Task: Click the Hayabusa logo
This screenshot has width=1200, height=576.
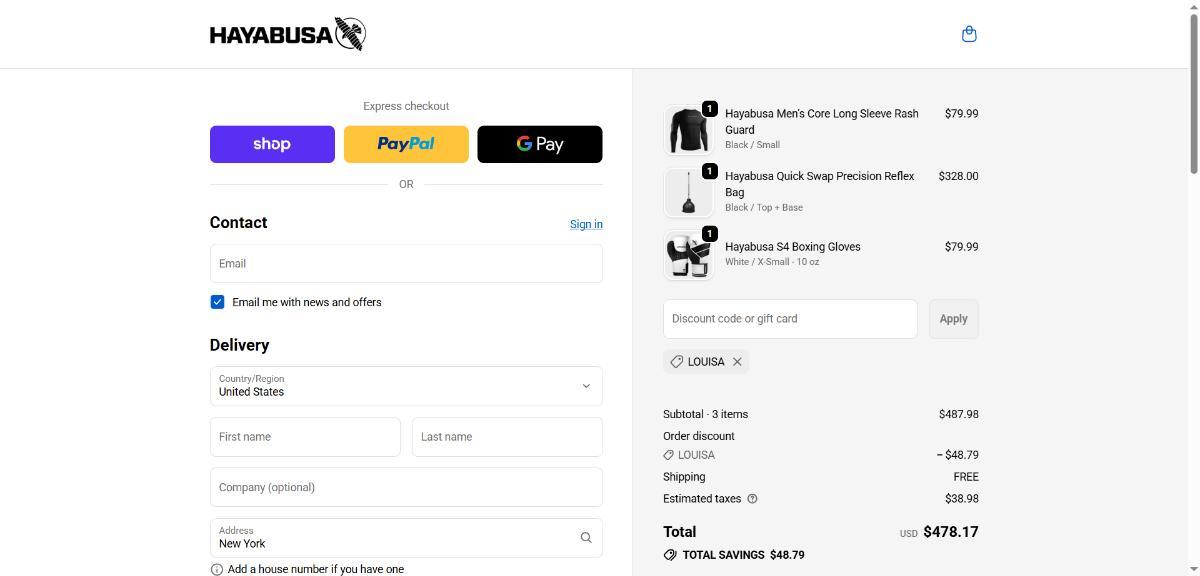Action: click(287, 34)
